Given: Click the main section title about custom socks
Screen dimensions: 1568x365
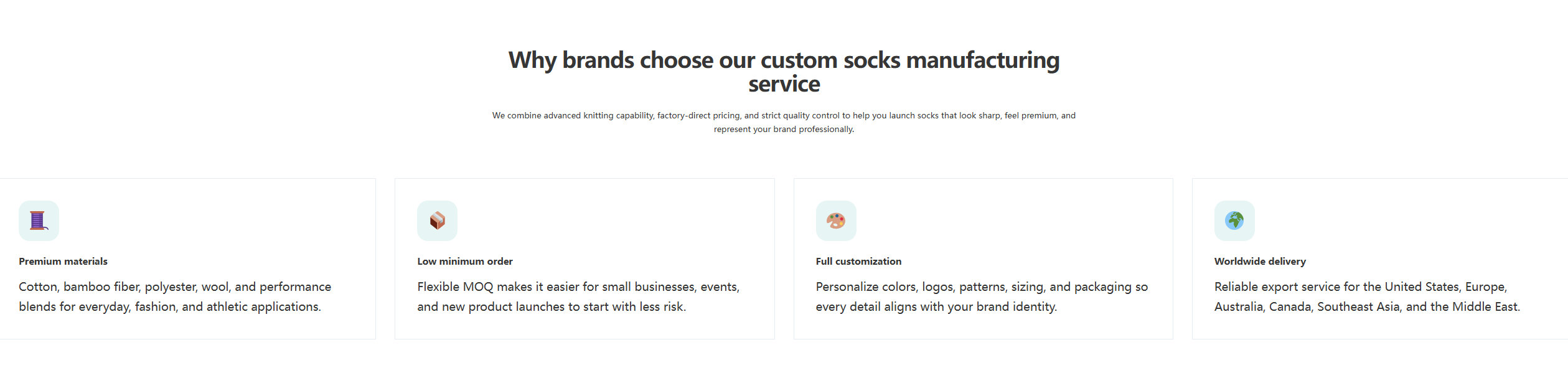Looking at the screenshot, I should point(784,60).
